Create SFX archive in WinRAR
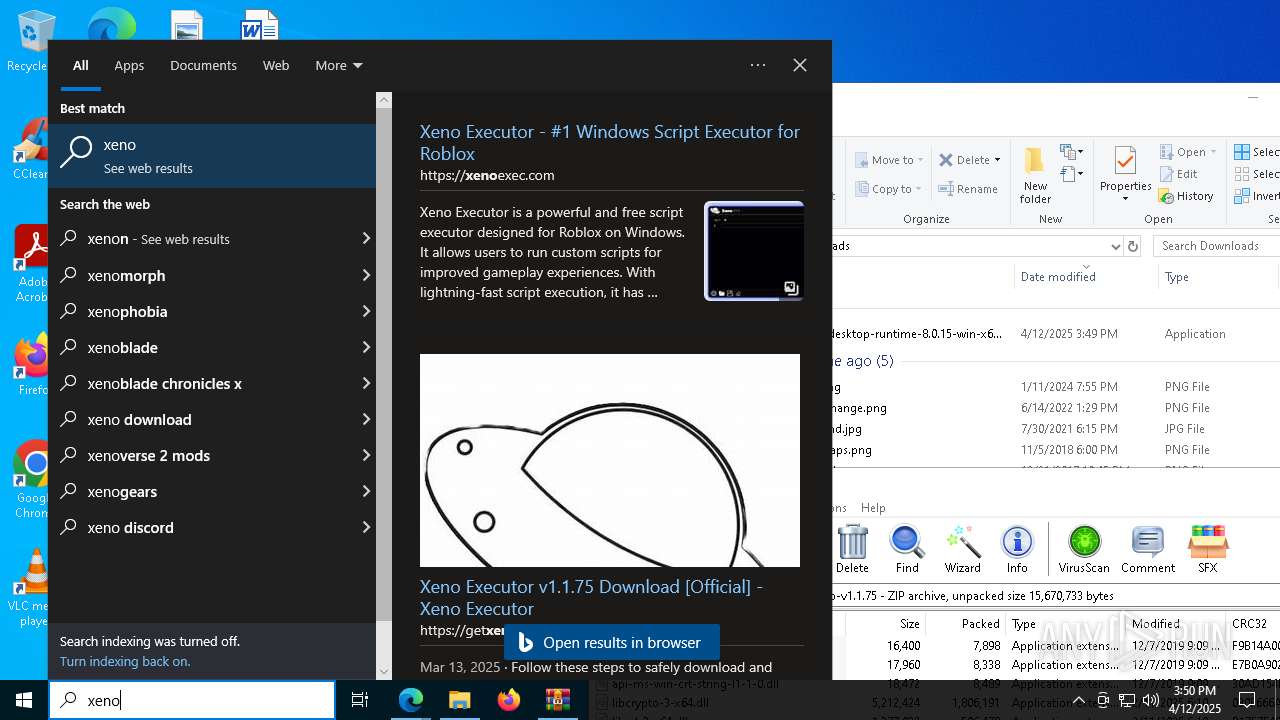Viewport: 1280px width, 720px height. pos(1207,549)
